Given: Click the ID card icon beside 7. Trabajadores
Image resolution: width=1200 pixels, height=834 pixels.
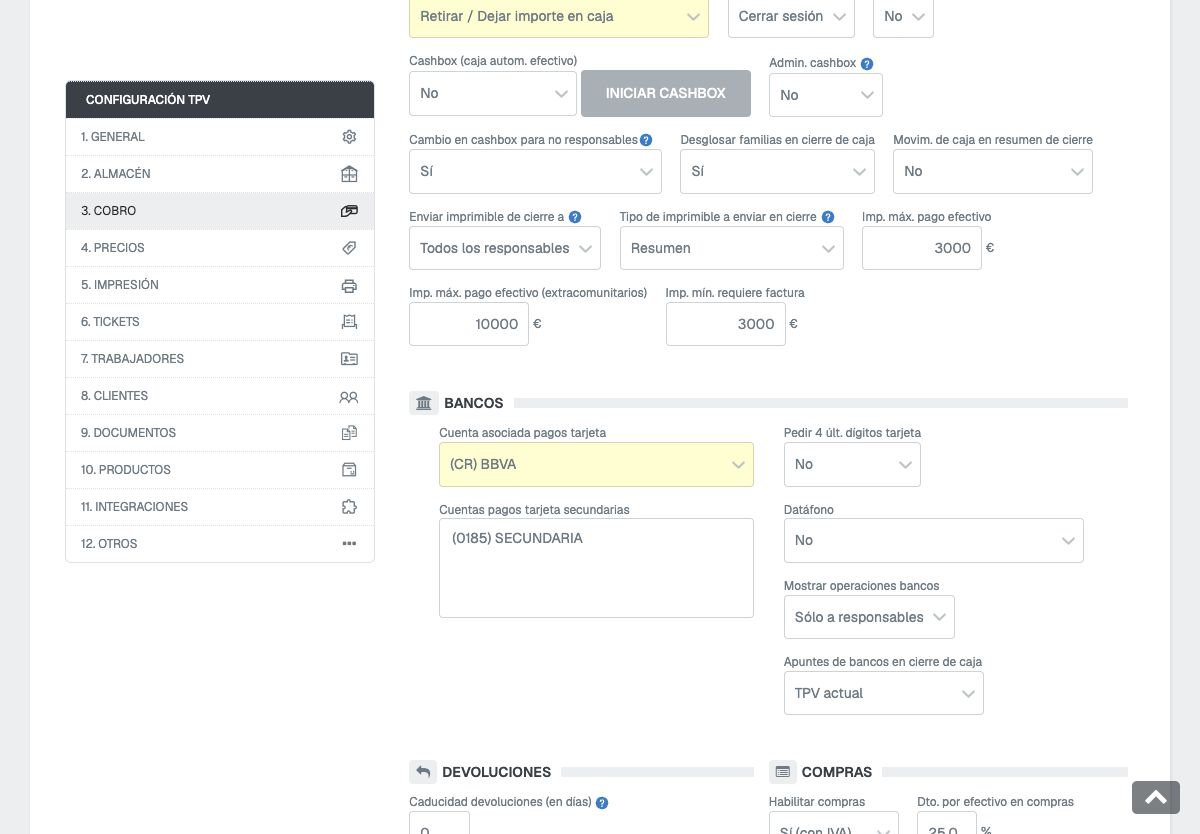Looking at the screenshot, I should [x=349, y=359].
